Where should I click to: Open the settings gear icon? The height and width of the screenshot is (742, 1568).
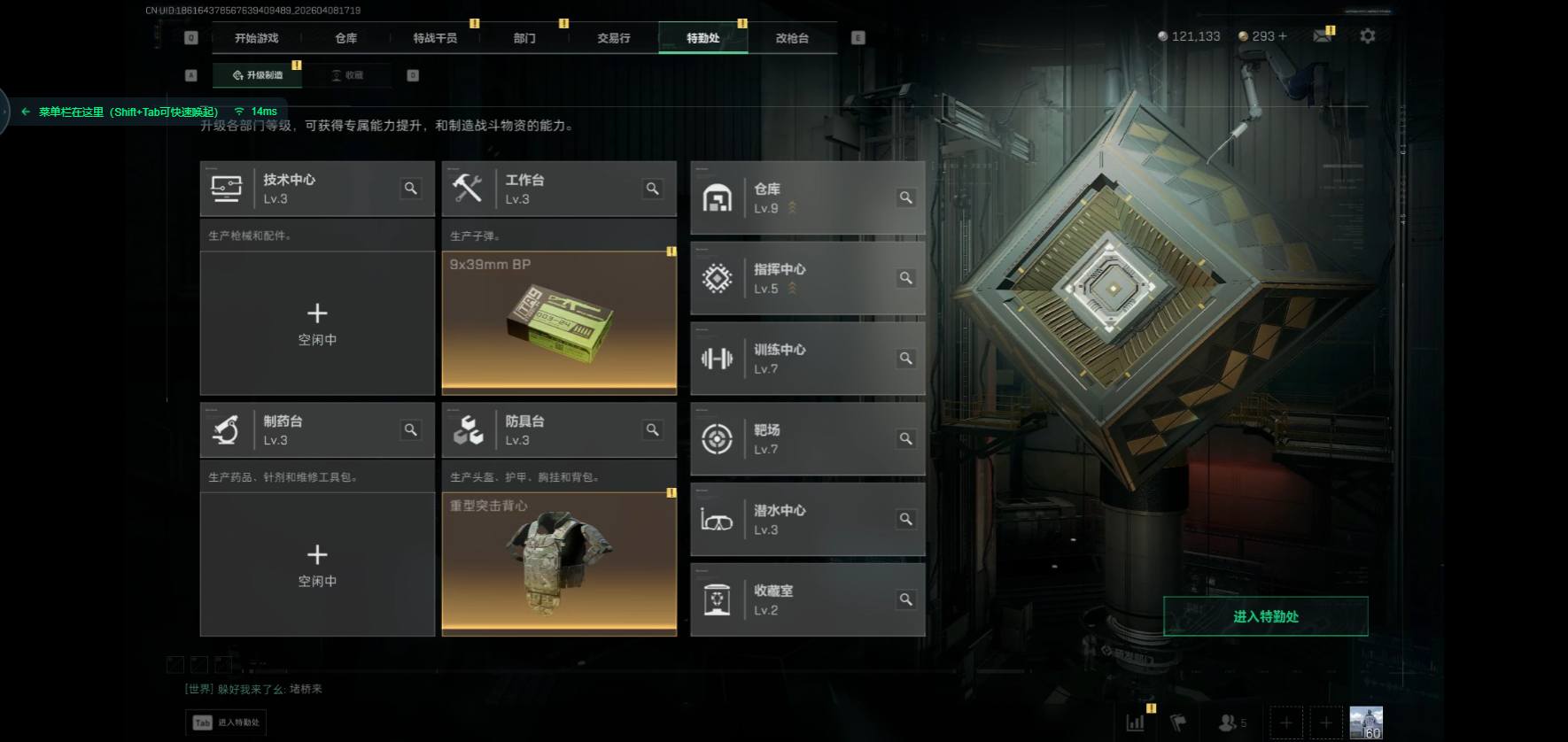[x=1367, y=36]
